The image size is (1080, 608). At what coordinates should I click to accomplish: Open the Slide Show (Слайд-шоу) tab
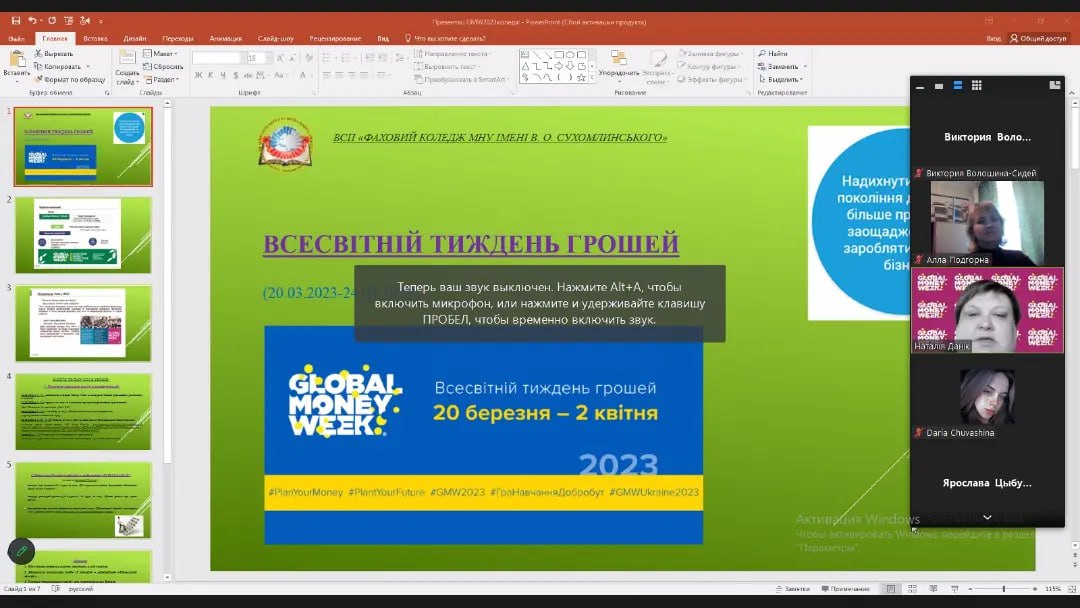[275, 38]
